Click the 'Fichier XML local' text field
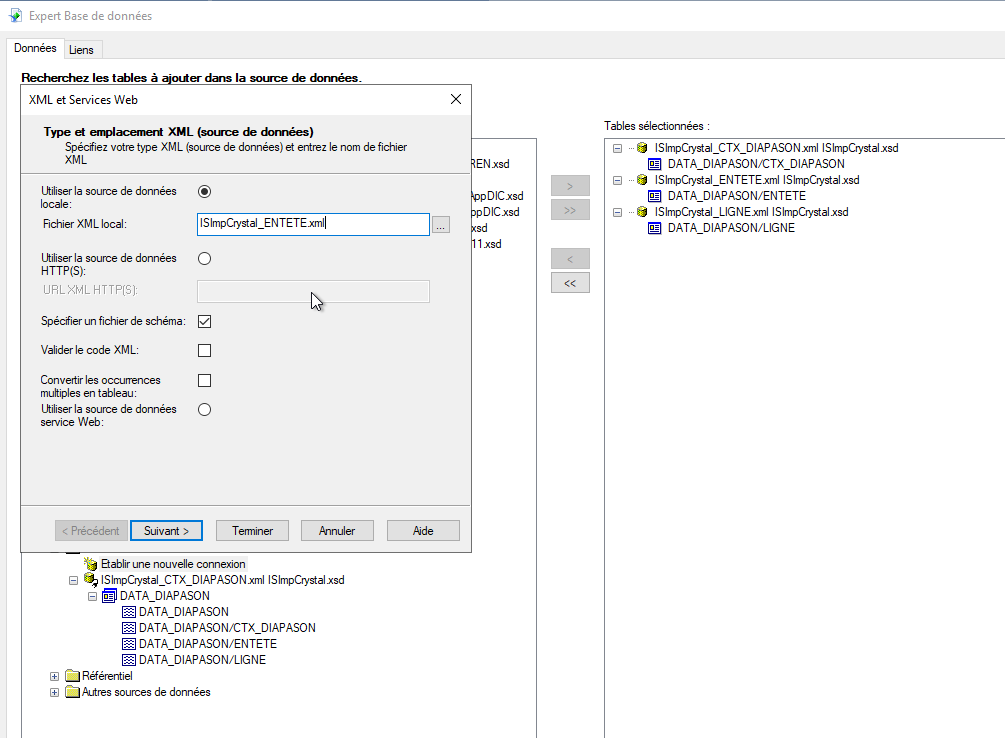 click(313, 224)
